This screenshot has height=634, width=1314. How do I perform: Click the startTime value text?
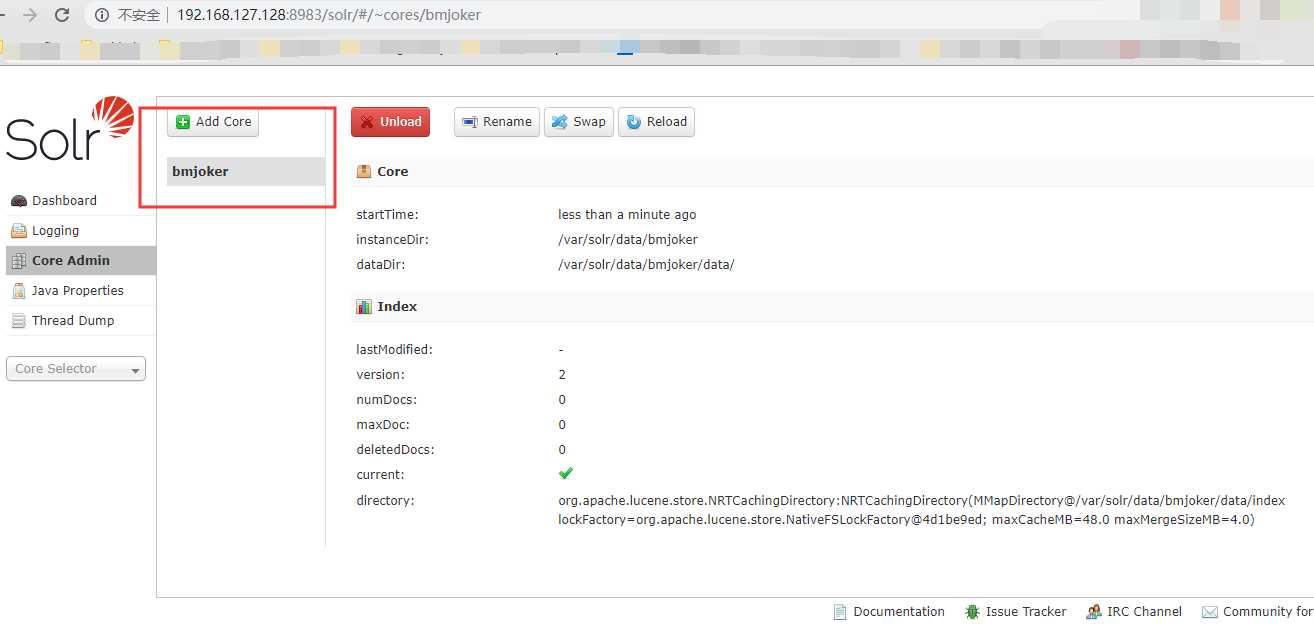coord(627,215)
